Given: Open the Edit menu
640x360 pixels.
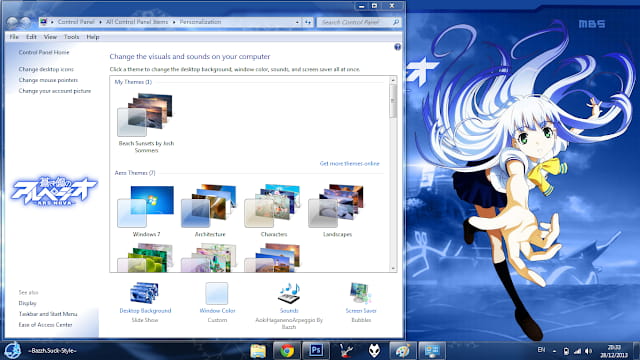Looking at the screenshot, I should point(31,37).
